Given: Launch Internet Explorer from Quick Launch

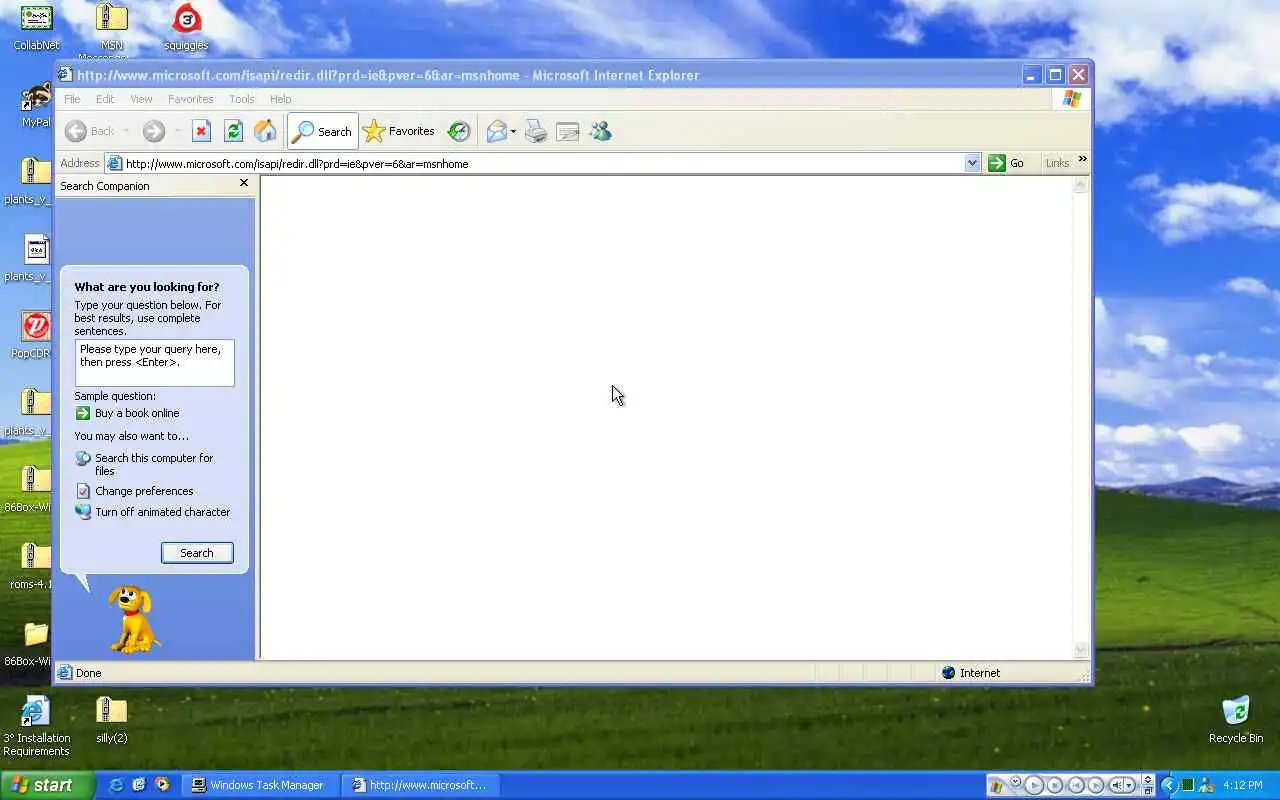Looking at the screenshot, I should click(116, 785).
